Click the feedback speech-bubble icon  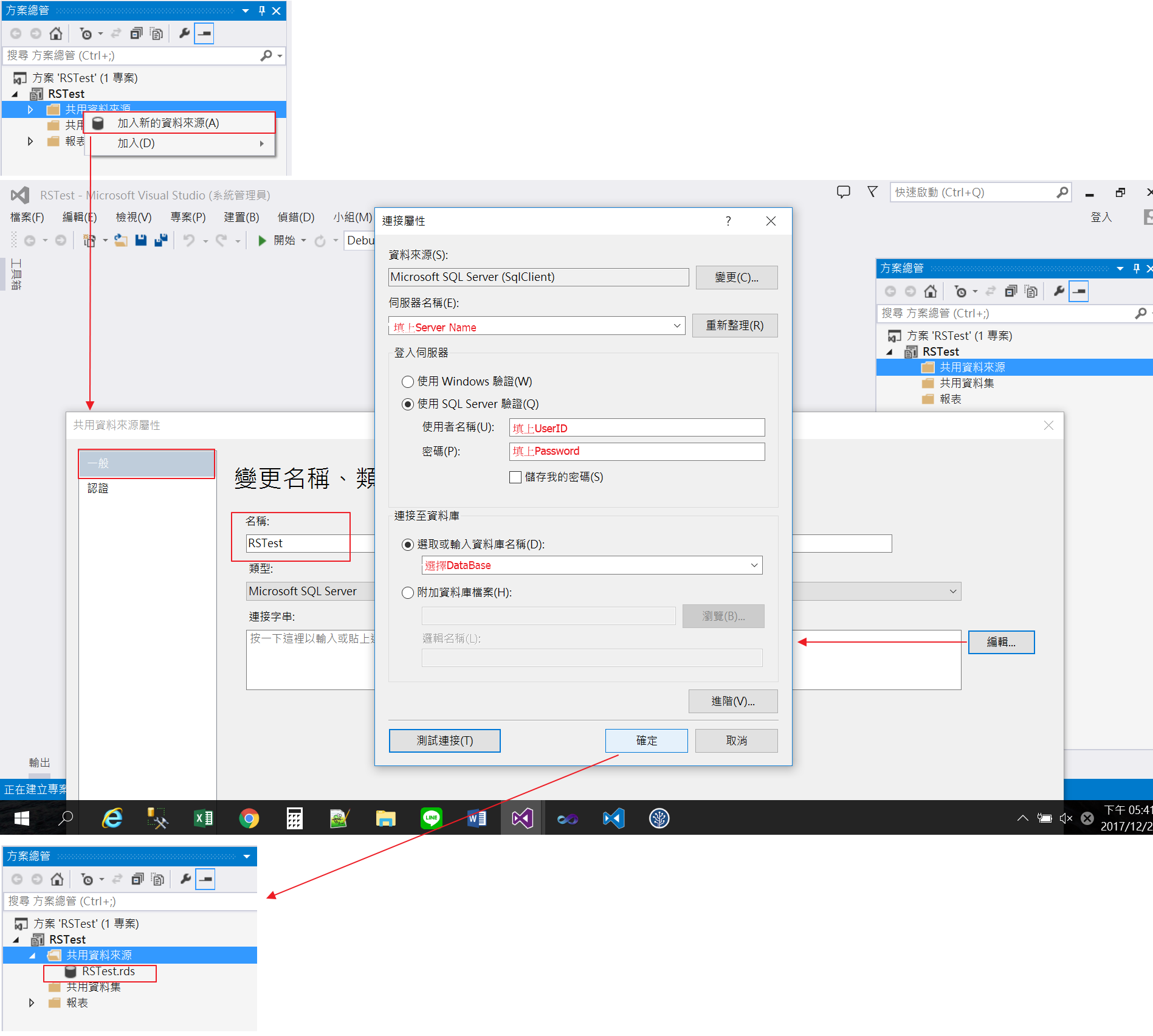coord(844,192)
